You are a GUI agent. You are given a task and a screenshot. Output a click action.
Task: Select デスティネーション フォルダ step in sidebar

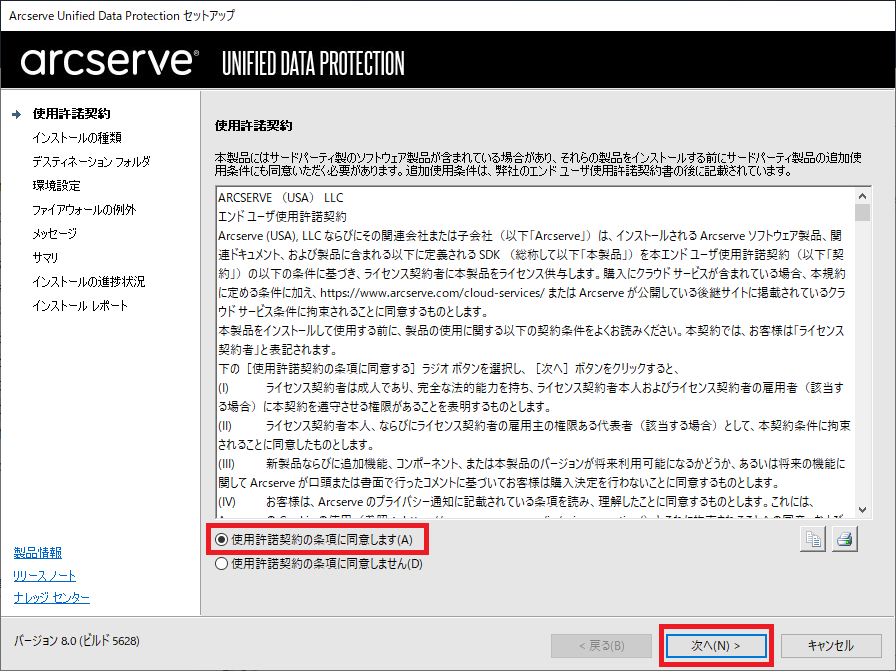click(91, 162)
